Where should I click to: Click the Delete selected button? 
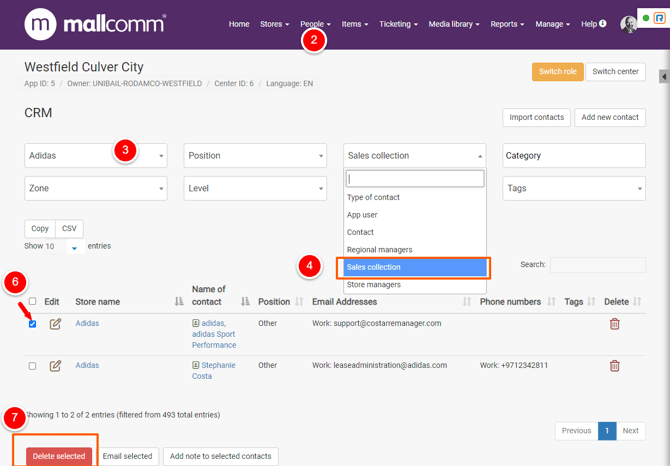point(59,456)
